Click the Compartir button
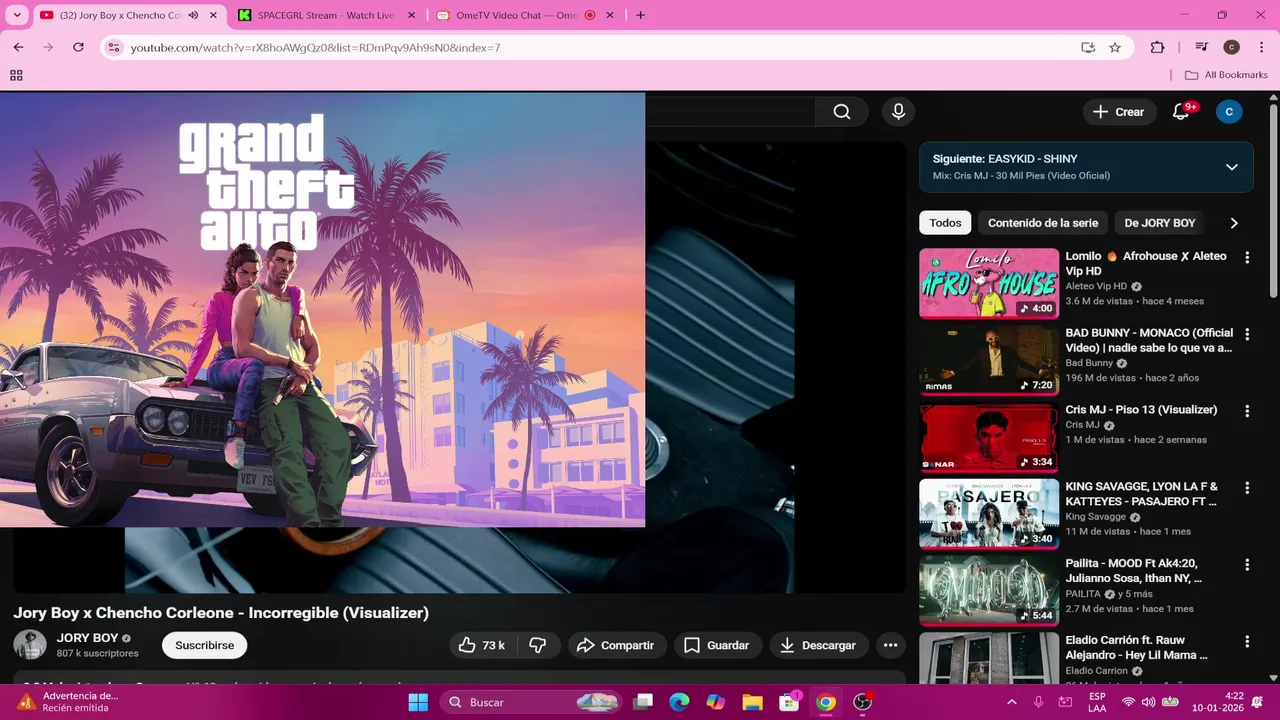The image size is (1280, 720). pyautogui.click(x=616, y=645)
